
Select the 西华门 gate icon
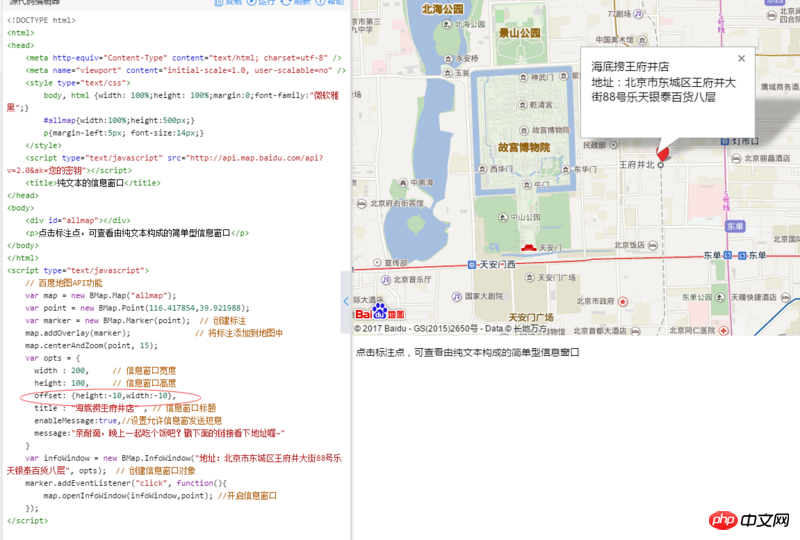tap(483, 168)
